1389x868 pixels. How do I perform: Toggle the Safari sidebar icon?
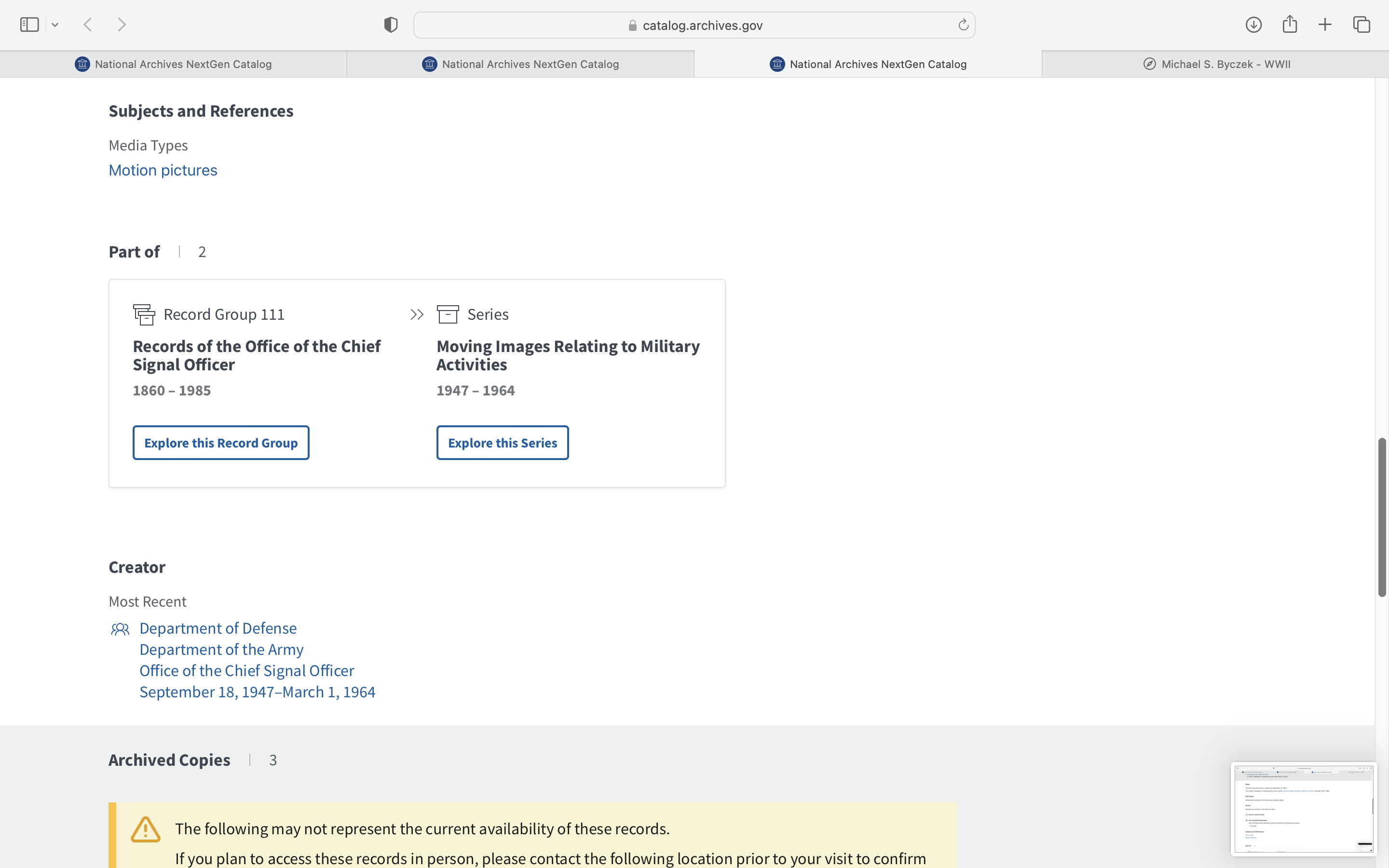(x=29, y=25)
